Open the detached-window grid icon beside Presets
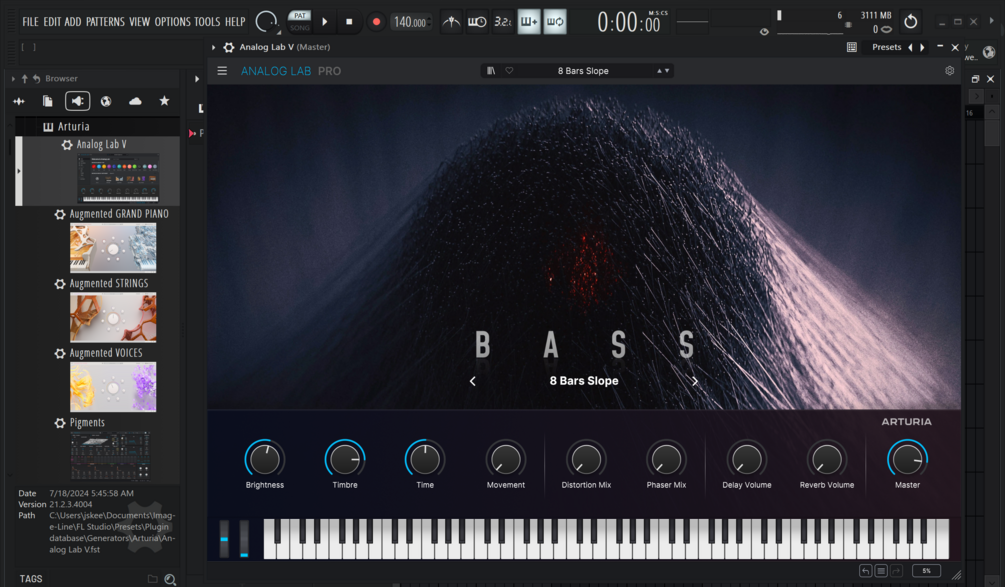Image resolution: width=1005 pixels, height=587 pixels. click(x=852, y=47)
